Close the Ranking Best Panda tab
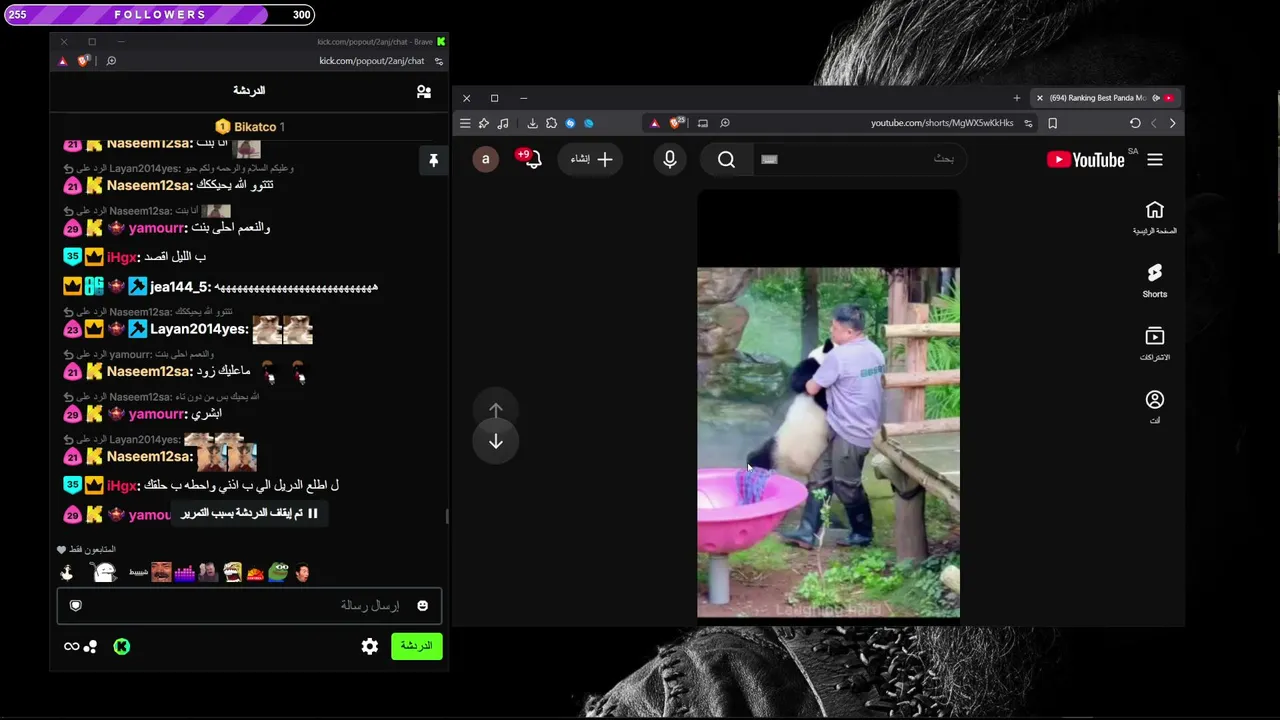 pyautogui.click(x=1040, y=98)
